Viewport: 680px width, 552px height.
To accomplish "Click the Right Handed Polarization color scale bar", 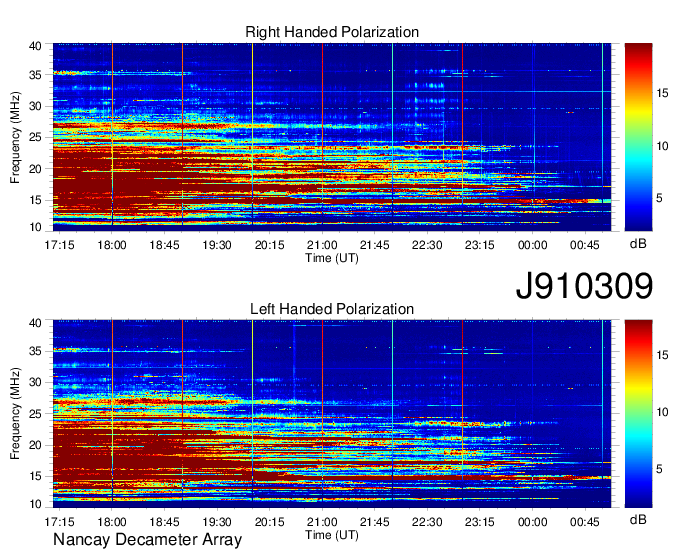I will pyautogui.click(x=638, y=137).
